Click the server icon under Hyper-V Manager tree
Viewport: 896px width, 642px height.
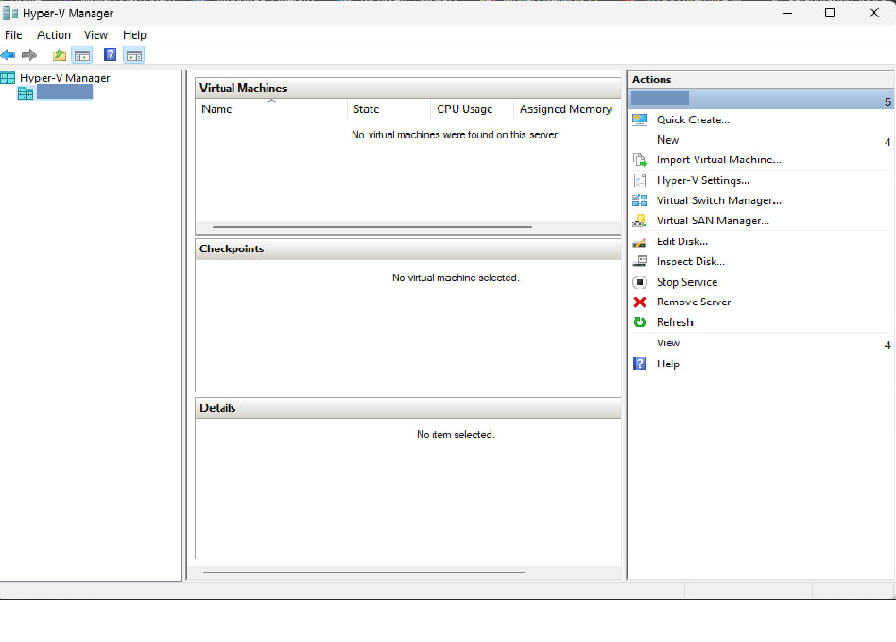(26, 94)
